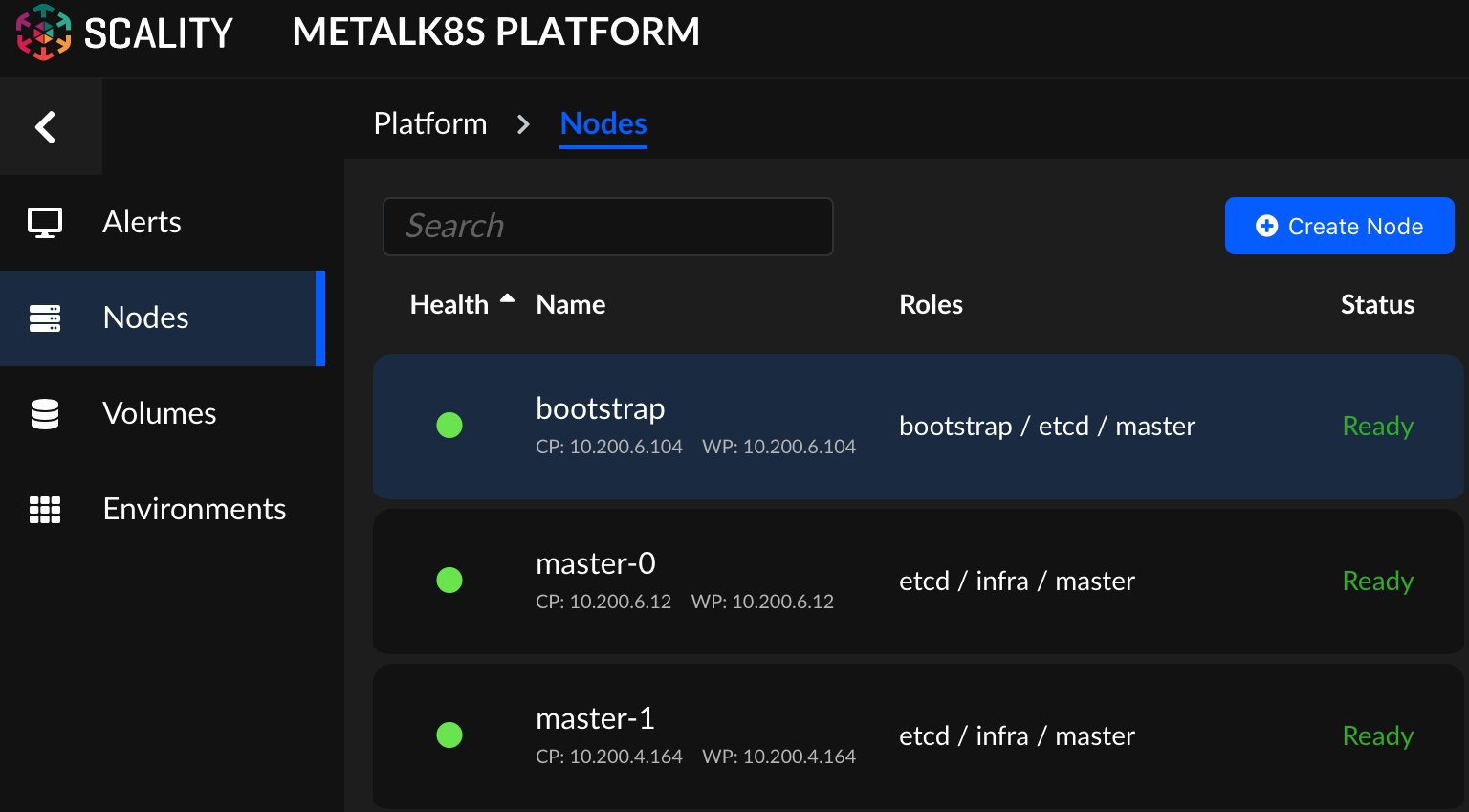Screen dimensions: 1469x812
Task: Toggle the Health column sort arrow
Action: tap(507, 299)
